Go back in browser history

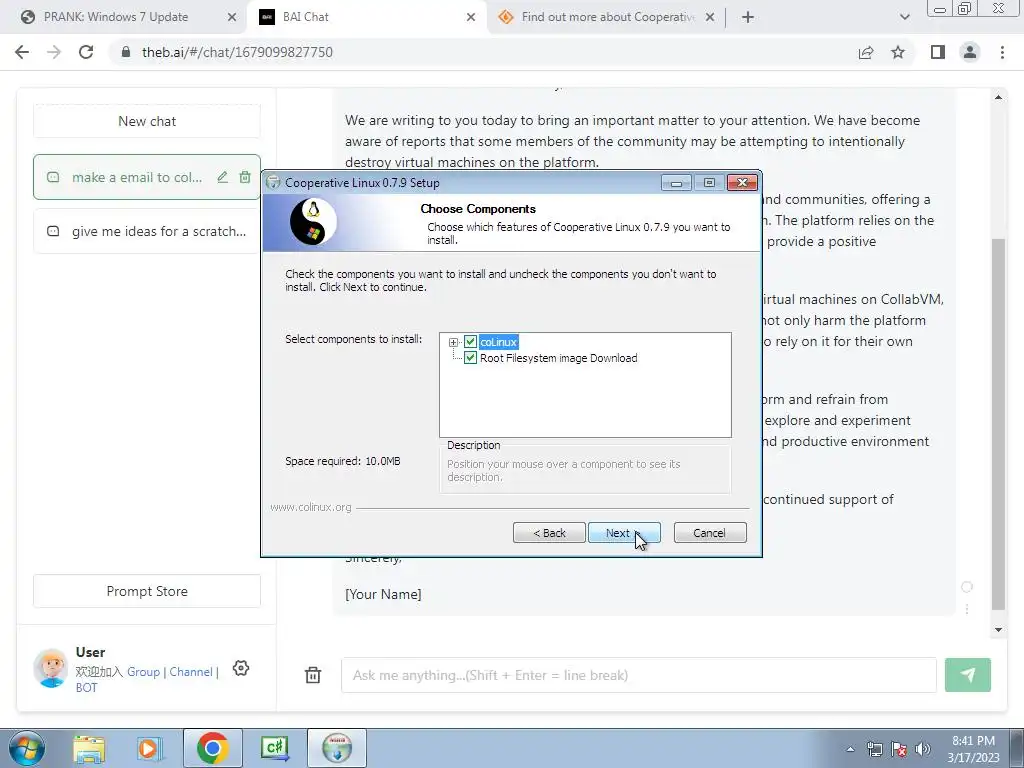tap(22, 52)
